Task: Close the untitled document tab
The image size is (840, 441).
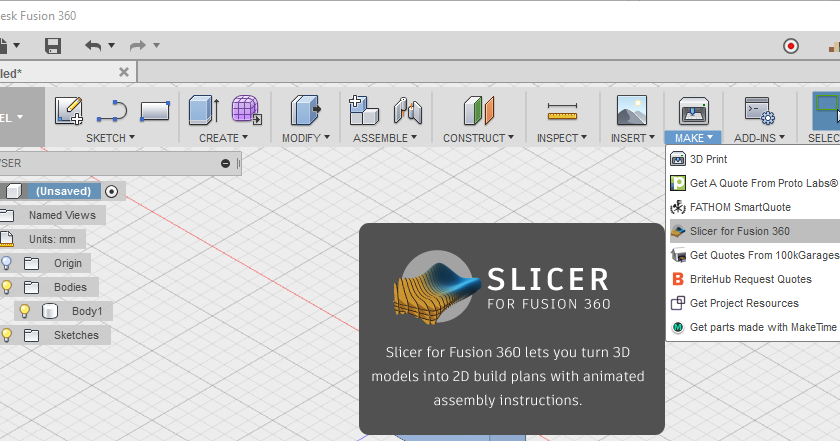Action: pos(124,72)
